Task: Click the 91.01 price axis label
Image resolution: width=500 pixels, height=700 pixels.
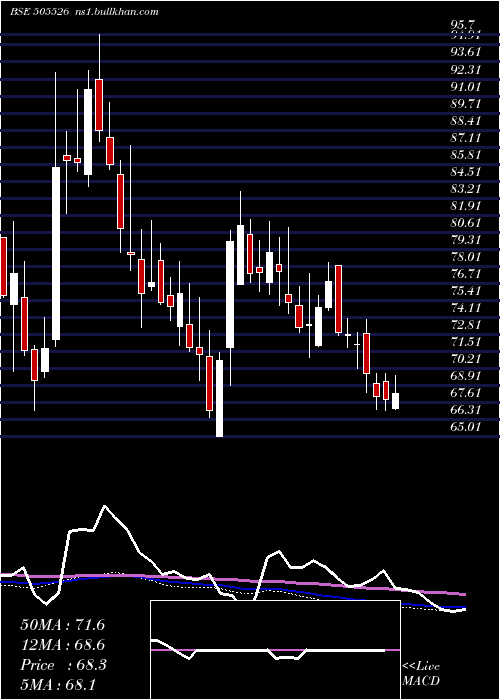Action: click(466, 87)
